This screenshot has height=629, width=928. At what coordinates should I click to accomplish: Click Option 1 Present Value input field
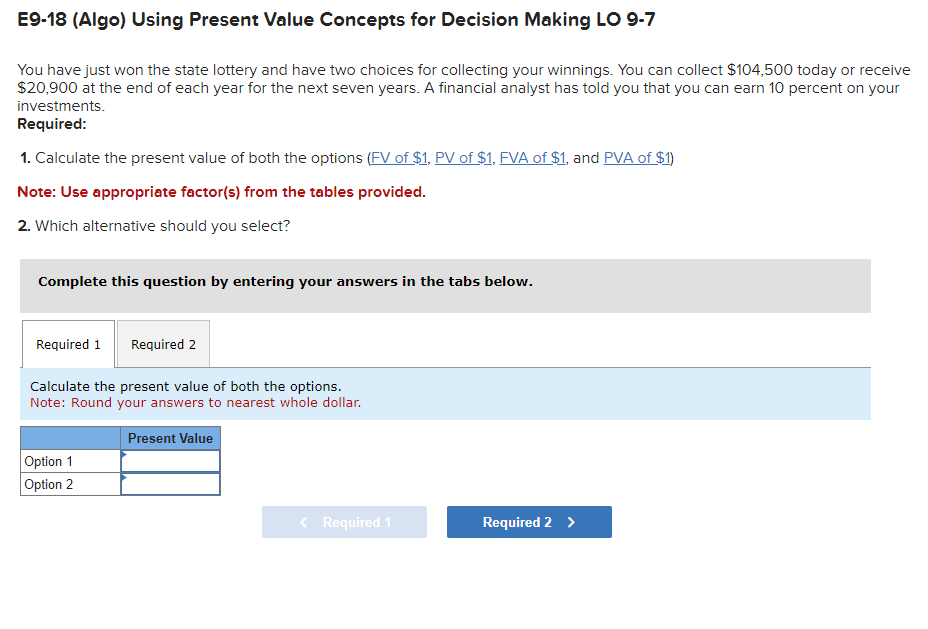[172, 460]
